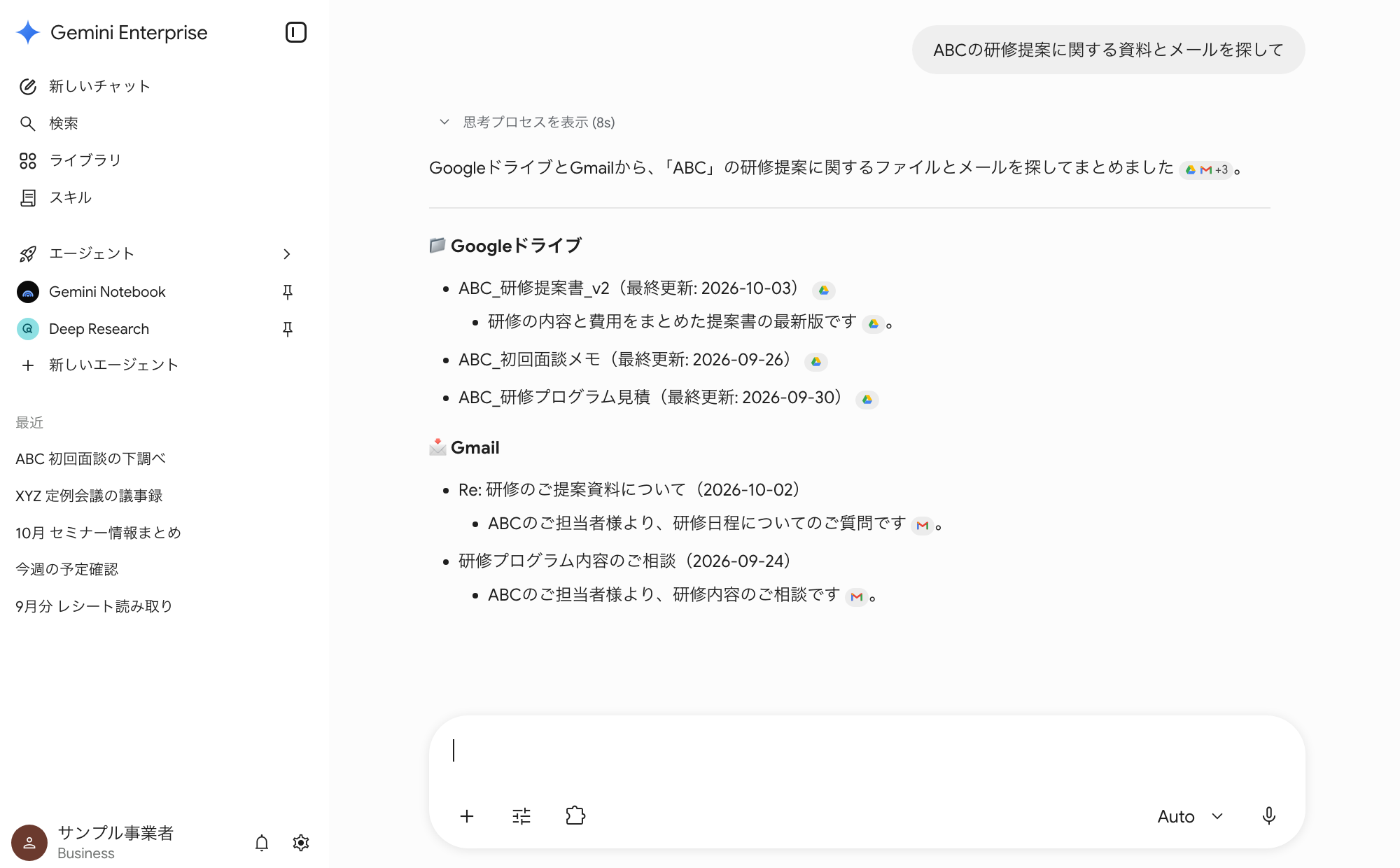Expand the エージェント chevron arrow
Viewport: 1400px width, 868px height.
pyautogui.click(x=286, y=254)
